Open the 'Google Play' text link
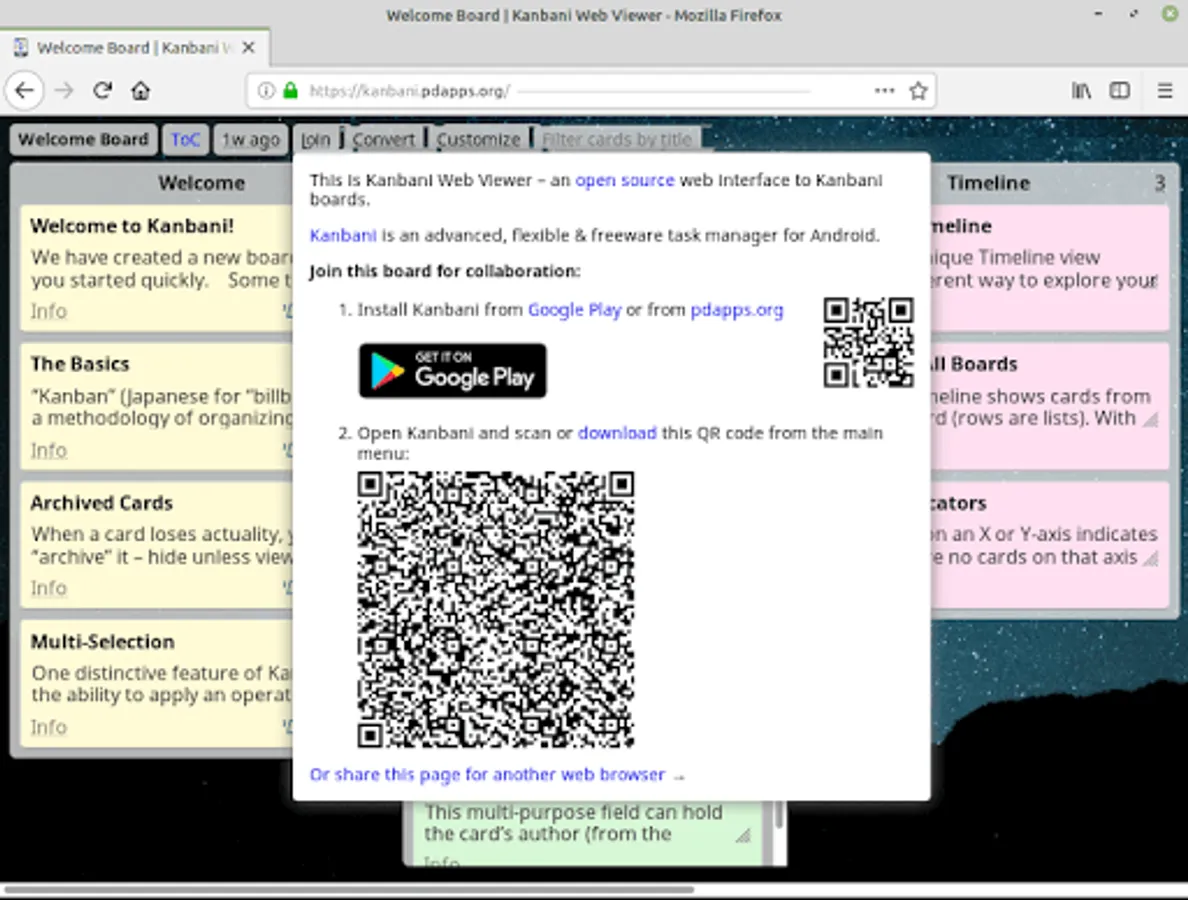Viewport: 1188px width, 900px height. 574,310
